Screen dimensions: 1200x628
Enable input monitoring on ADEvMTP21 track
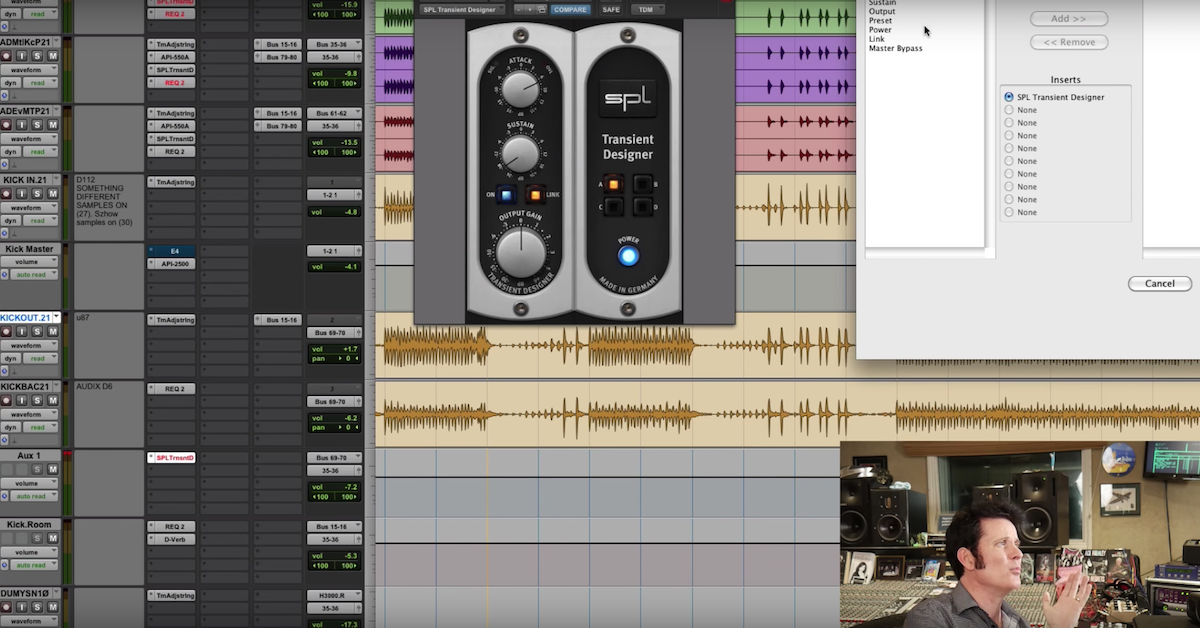[21, 125]
